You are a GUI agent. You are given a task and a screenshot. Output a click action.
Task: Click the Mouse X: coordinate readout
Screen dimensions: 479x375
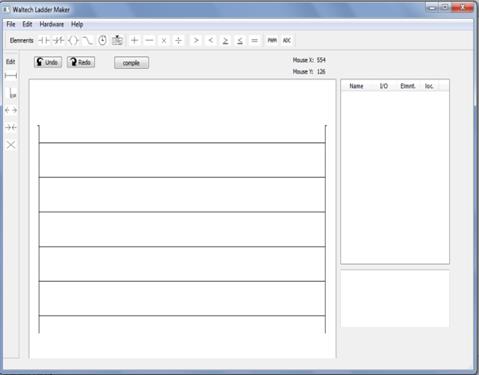309,60
